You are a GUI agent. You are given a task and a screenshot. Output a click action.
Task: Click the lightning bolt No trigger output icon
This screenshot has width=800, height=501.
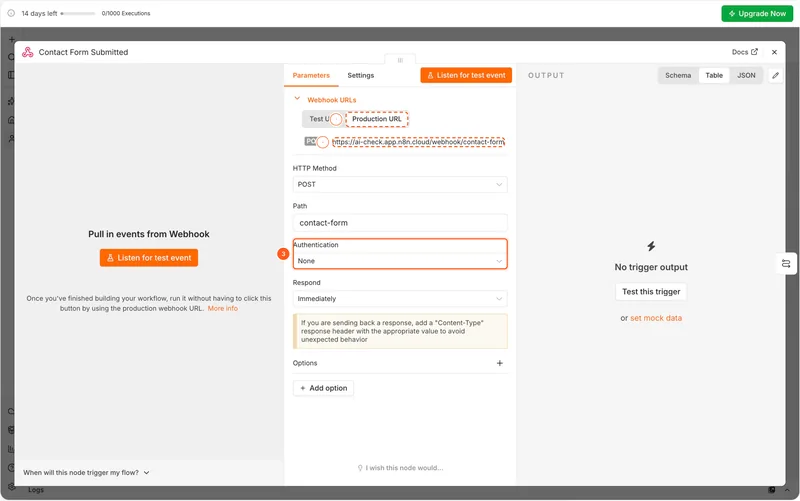pyautogui.click(x=651, y=246)
